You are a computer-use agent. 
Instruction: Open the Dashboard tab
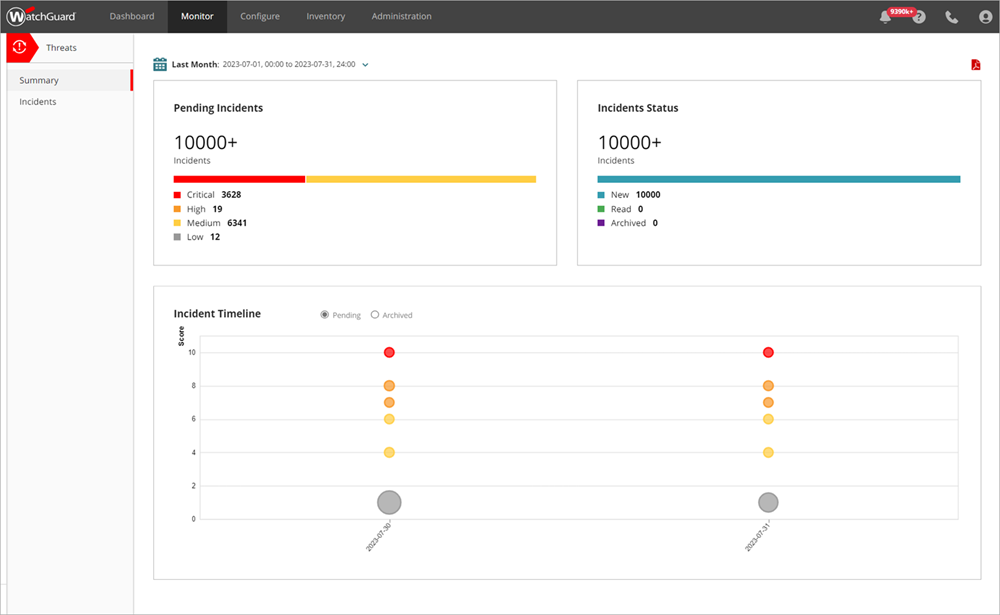[132, 16]
